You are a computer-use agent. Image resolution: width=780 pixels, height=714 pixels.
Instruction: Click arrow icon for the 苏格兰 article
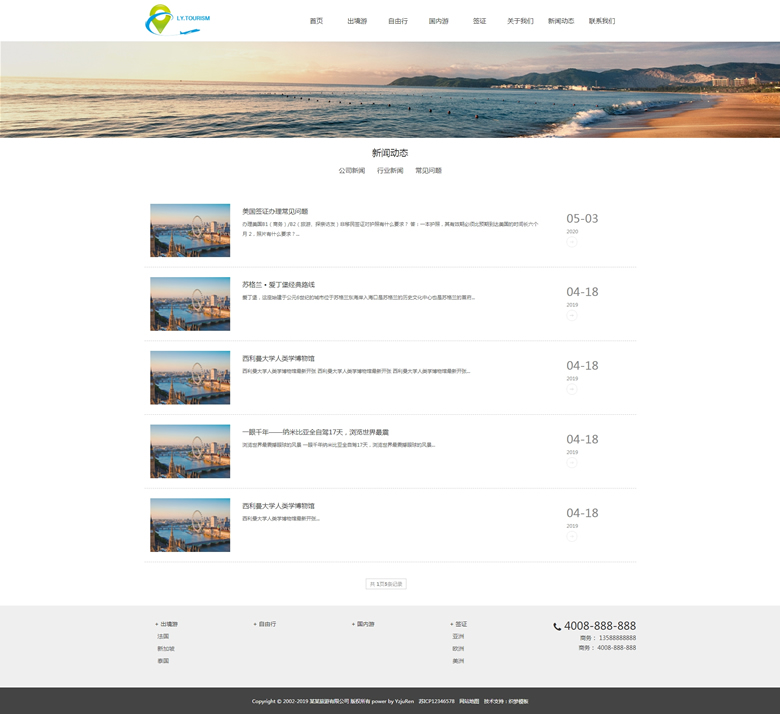coord(572,315)
